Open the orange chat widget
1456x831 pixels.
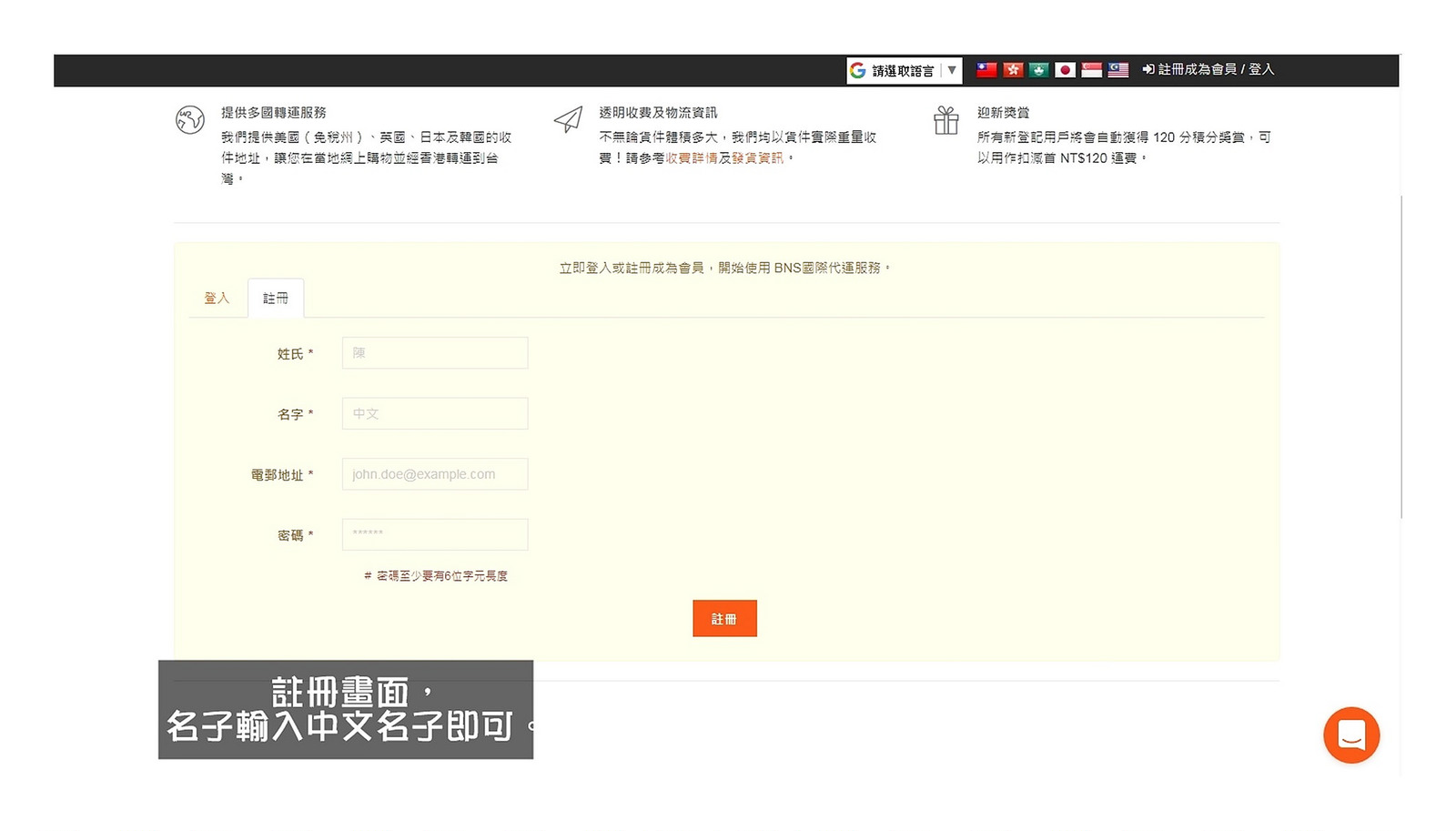pos(1351,735)
